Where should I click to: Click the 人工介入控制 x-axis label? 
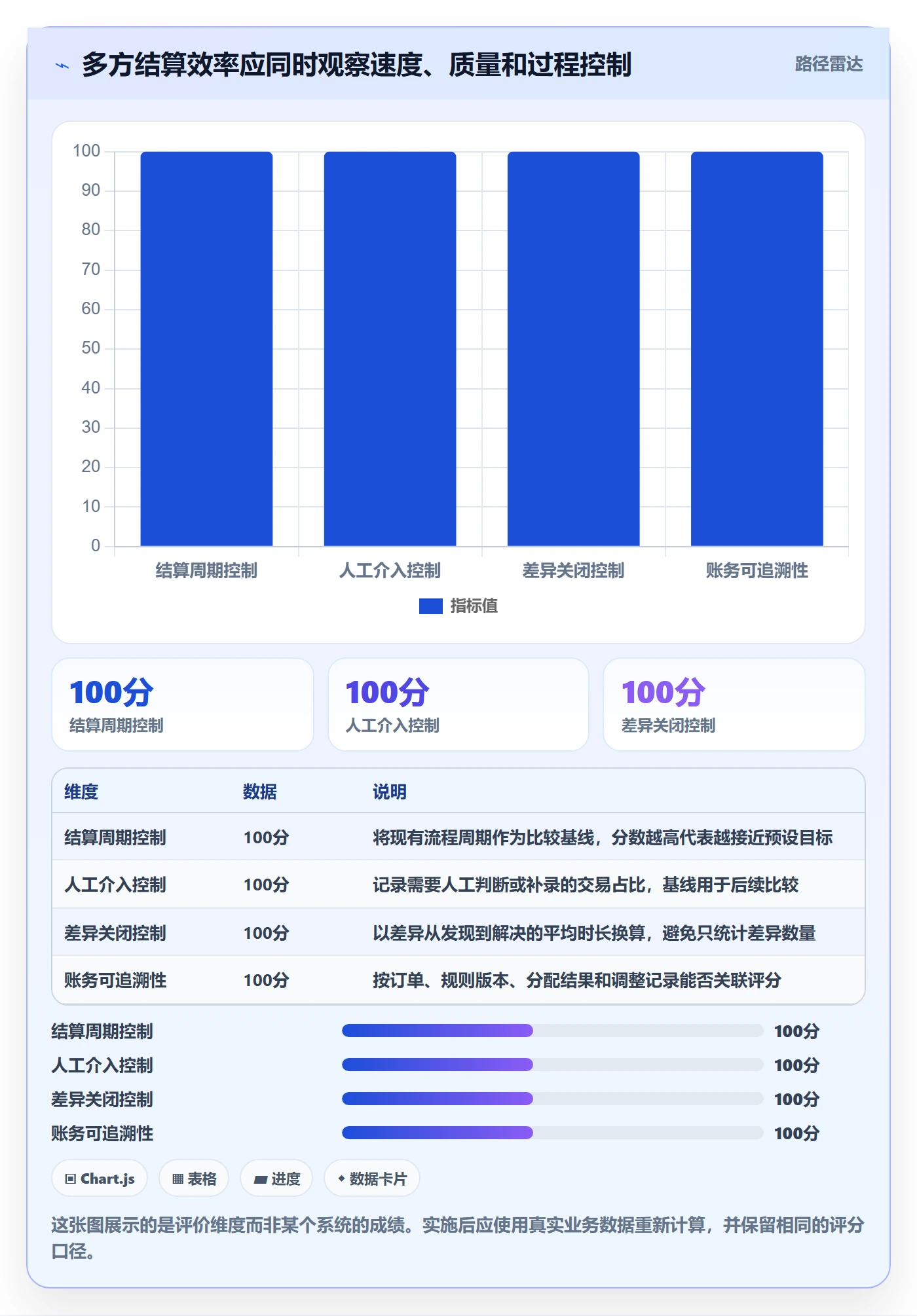click(x=390, y=571)
